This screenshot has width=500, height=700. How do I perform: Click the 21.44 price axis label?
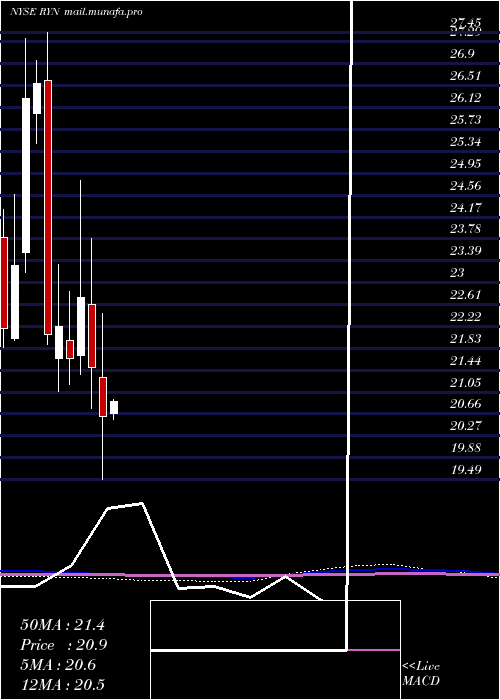(x=465, y=360)
